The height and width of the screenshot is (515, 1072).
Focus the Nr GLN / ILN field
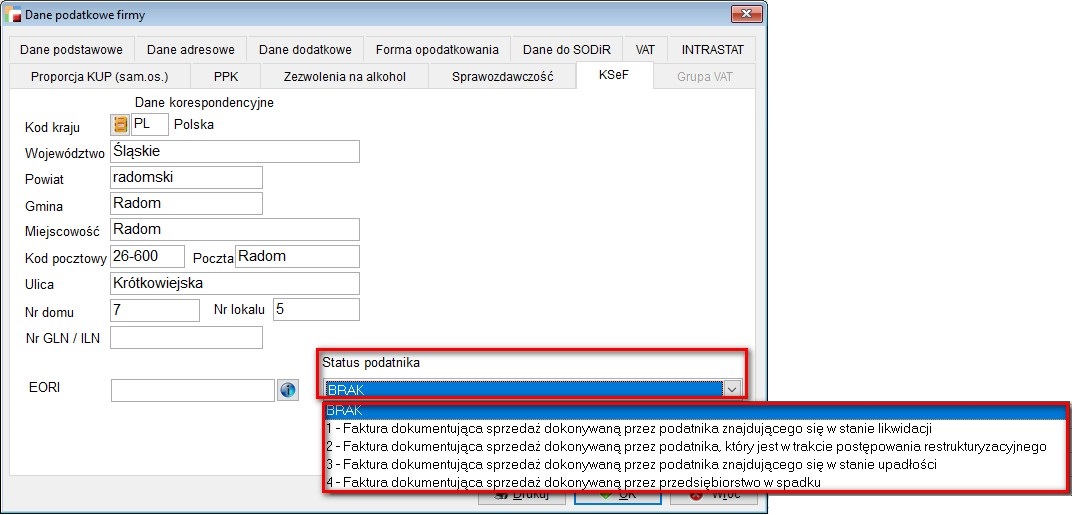point(186,337)
